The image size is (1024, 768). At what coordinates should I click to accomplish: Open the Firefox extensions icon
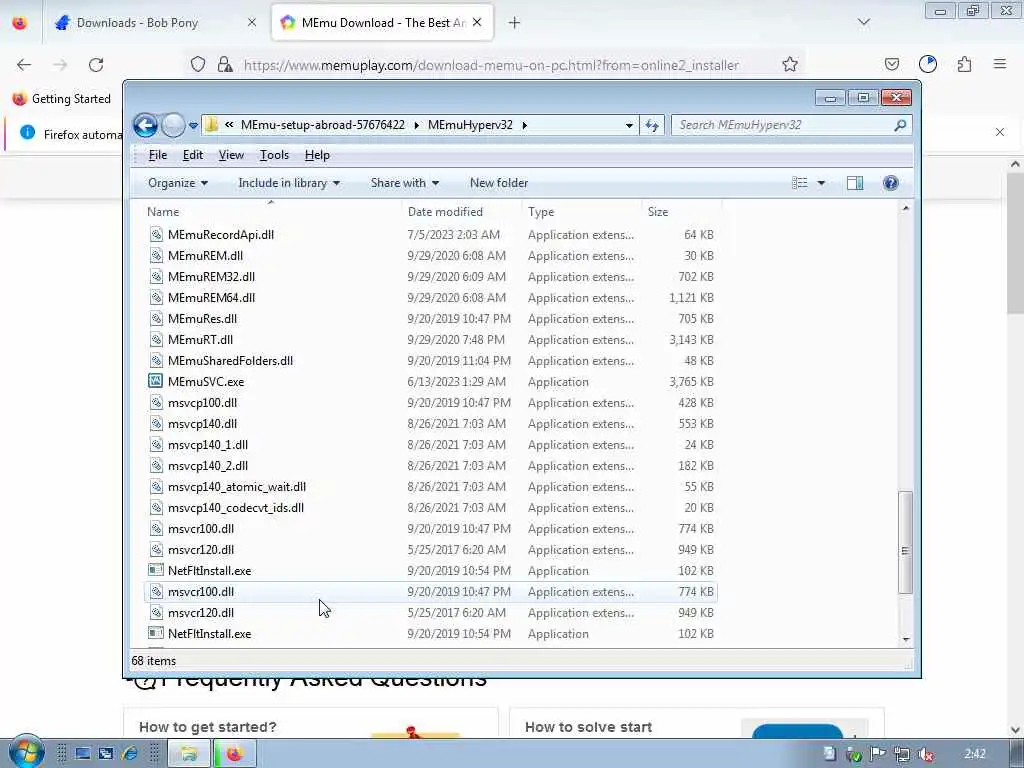click(x=964, y=64)
